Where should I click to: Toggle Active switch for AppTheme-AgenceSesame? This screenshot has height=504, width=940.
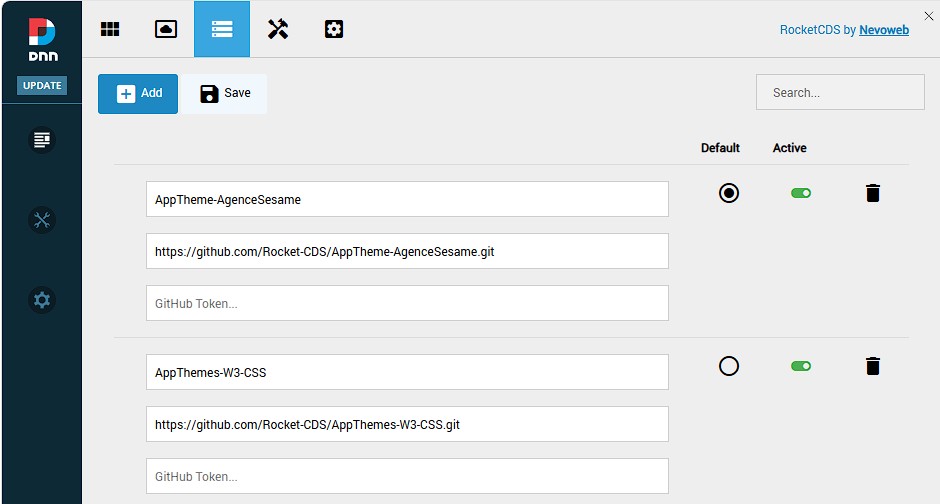801,193
